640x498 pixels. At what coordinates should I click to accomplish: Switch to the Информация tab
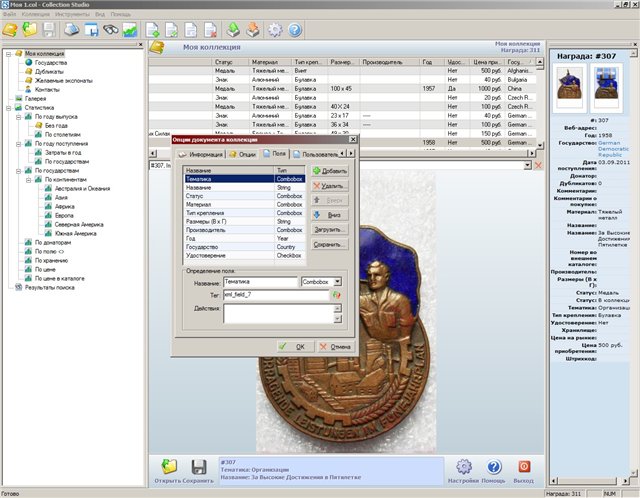click(x=200, y=154)
